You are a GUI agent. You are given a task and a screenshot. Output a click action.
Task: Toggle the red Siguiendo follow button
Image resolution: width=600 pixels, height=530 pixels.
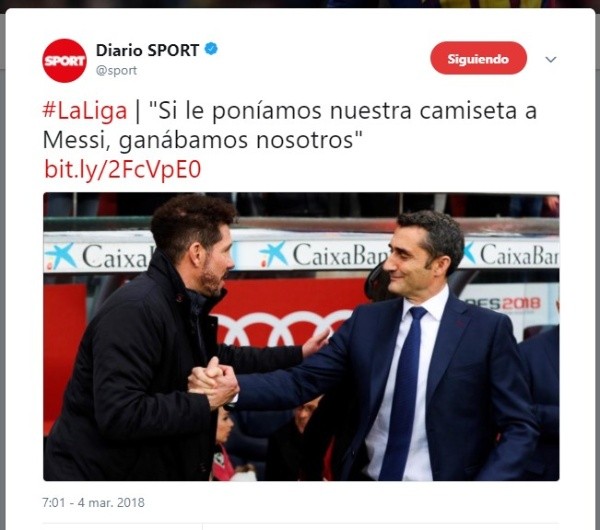click(x=478, y=58)
